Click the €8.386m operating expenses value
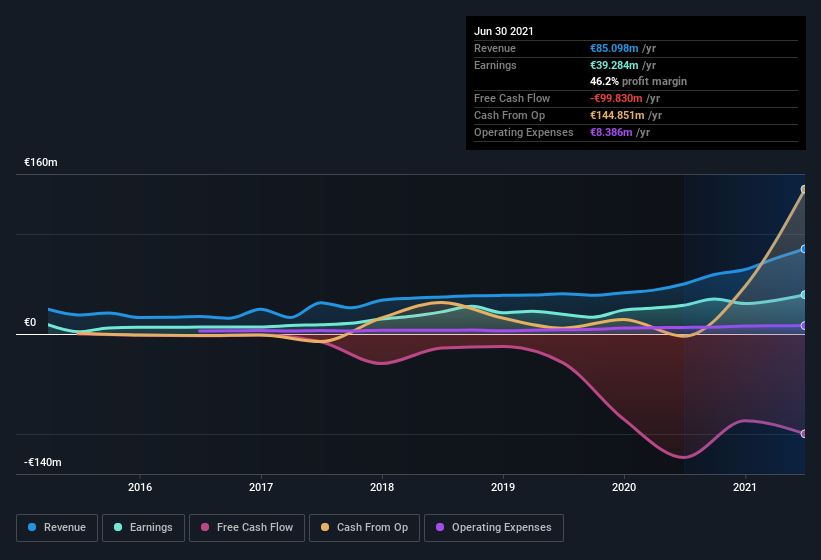821x560 pixels. (611, 132)
